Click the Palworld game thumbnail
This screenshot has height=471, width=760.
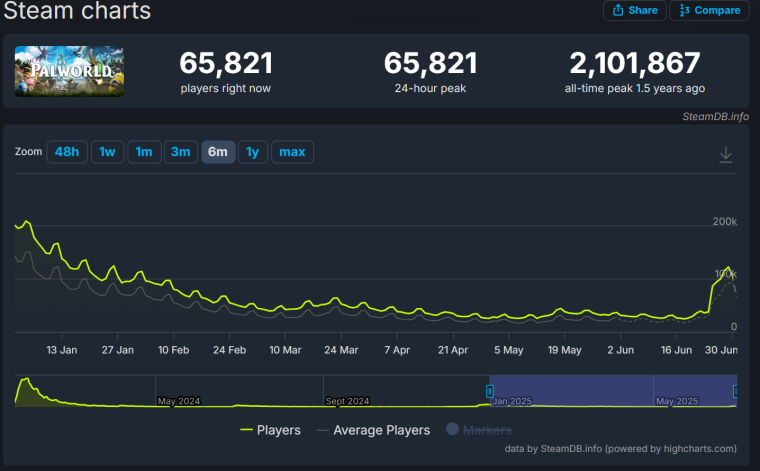pyautogui.click(x=69, y=71)
